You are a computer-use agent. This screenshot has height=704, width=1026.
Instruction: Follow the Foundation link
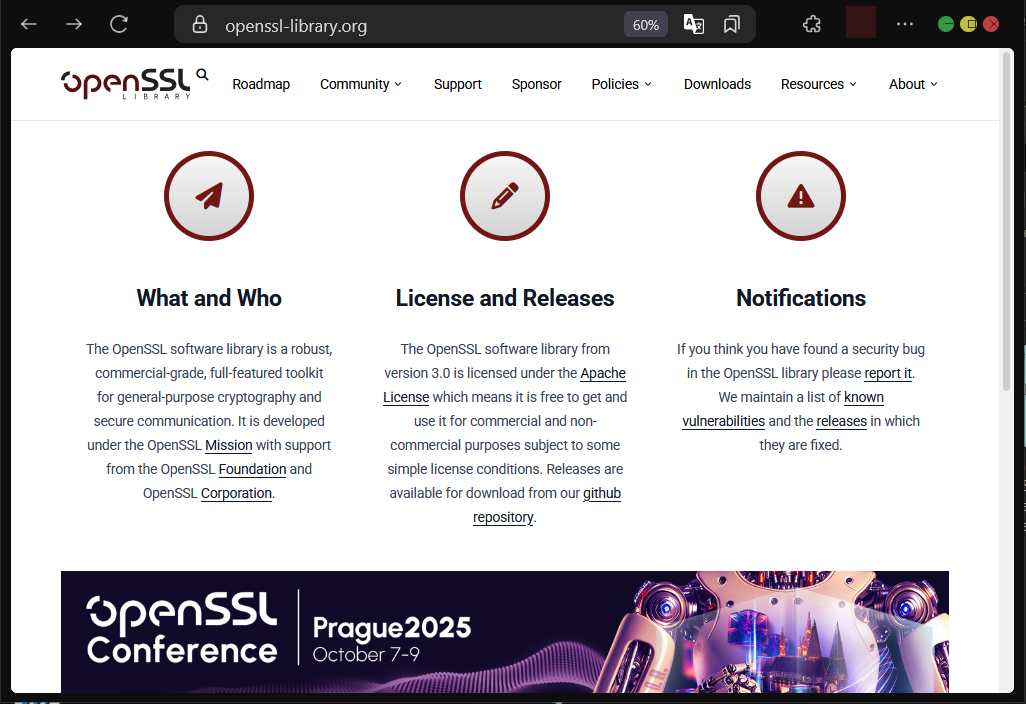click(x=252, y=469)
